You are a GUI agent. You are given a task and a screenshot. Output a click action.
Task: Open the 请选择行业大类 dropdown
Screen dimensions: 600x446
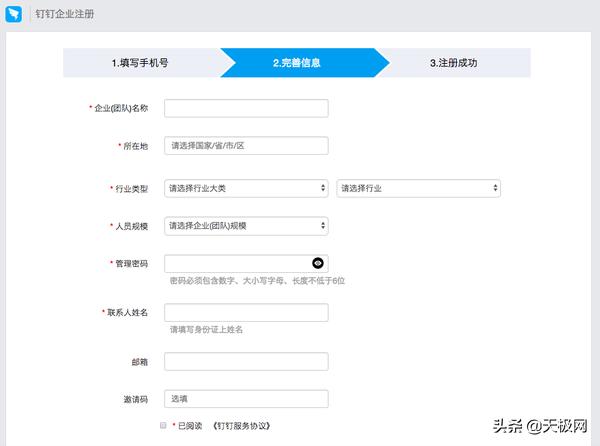pyautogui.click(x=246, y=188)
